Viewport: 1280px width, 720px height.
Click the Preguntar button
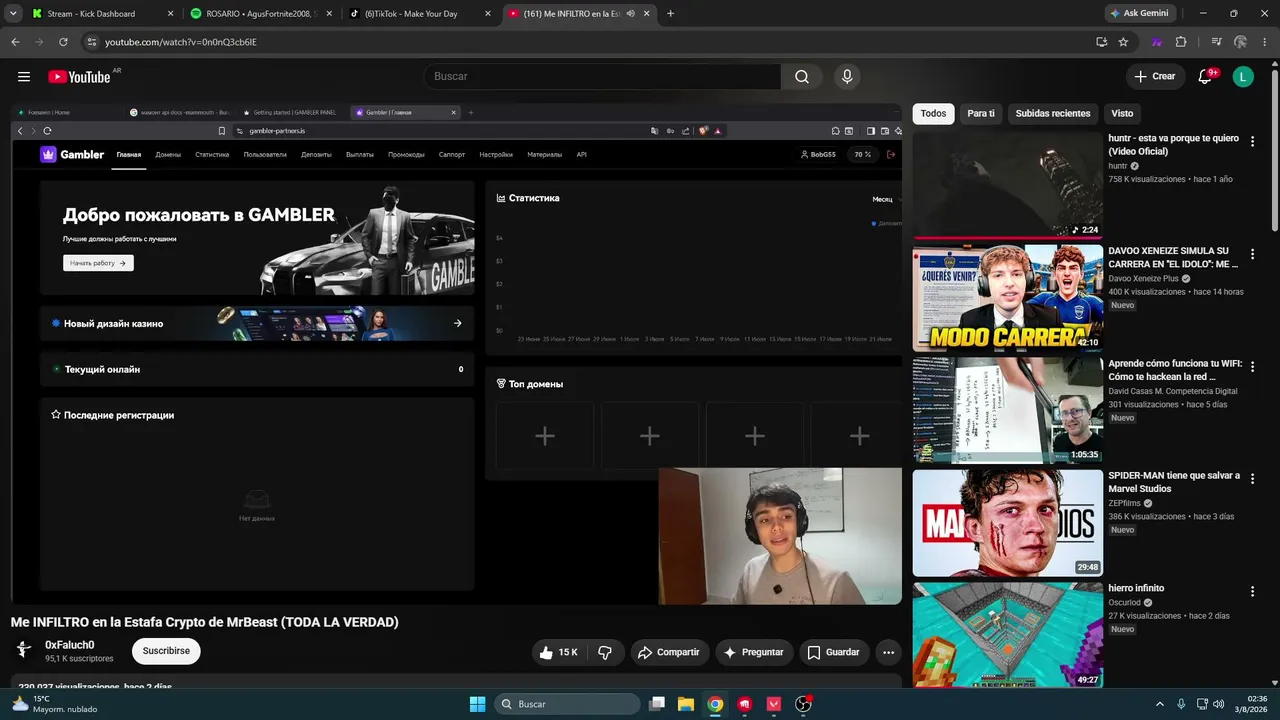(754, 652)
